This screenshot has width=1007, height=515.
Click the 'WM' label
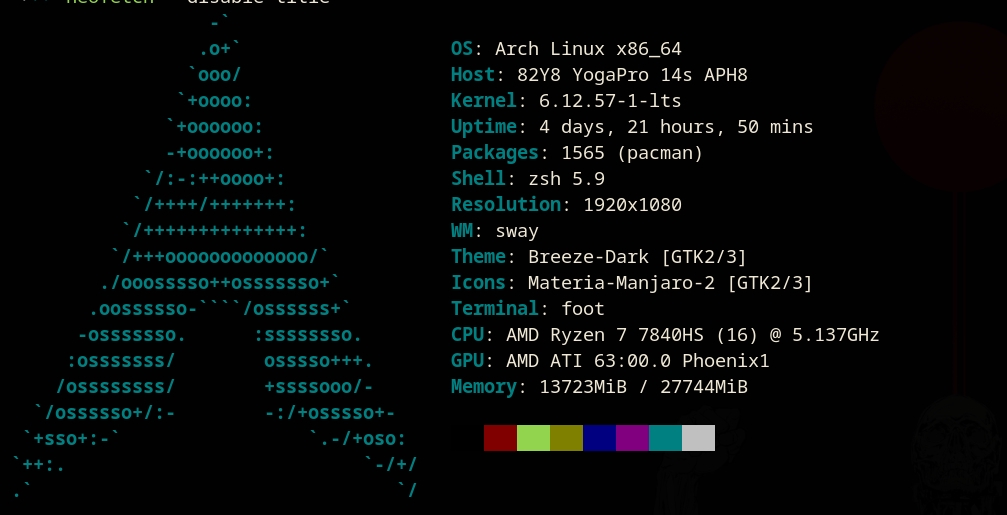point(462,231)
